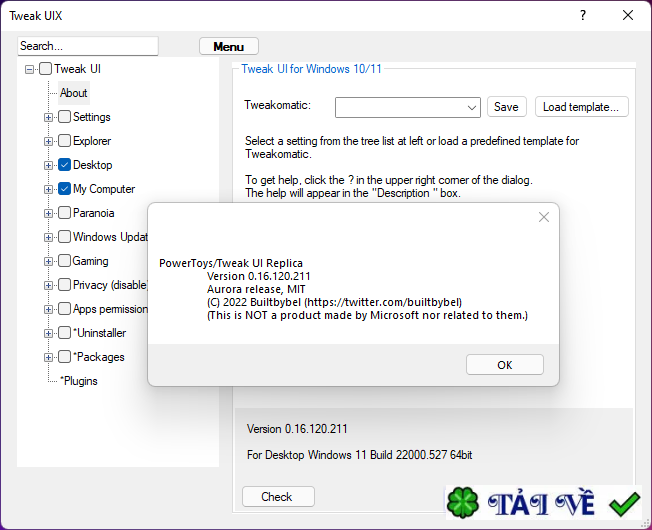This screenshot has height=530, width=652.
Task: Expand the Privacy (disable) node
Action: tap(48, 286)
